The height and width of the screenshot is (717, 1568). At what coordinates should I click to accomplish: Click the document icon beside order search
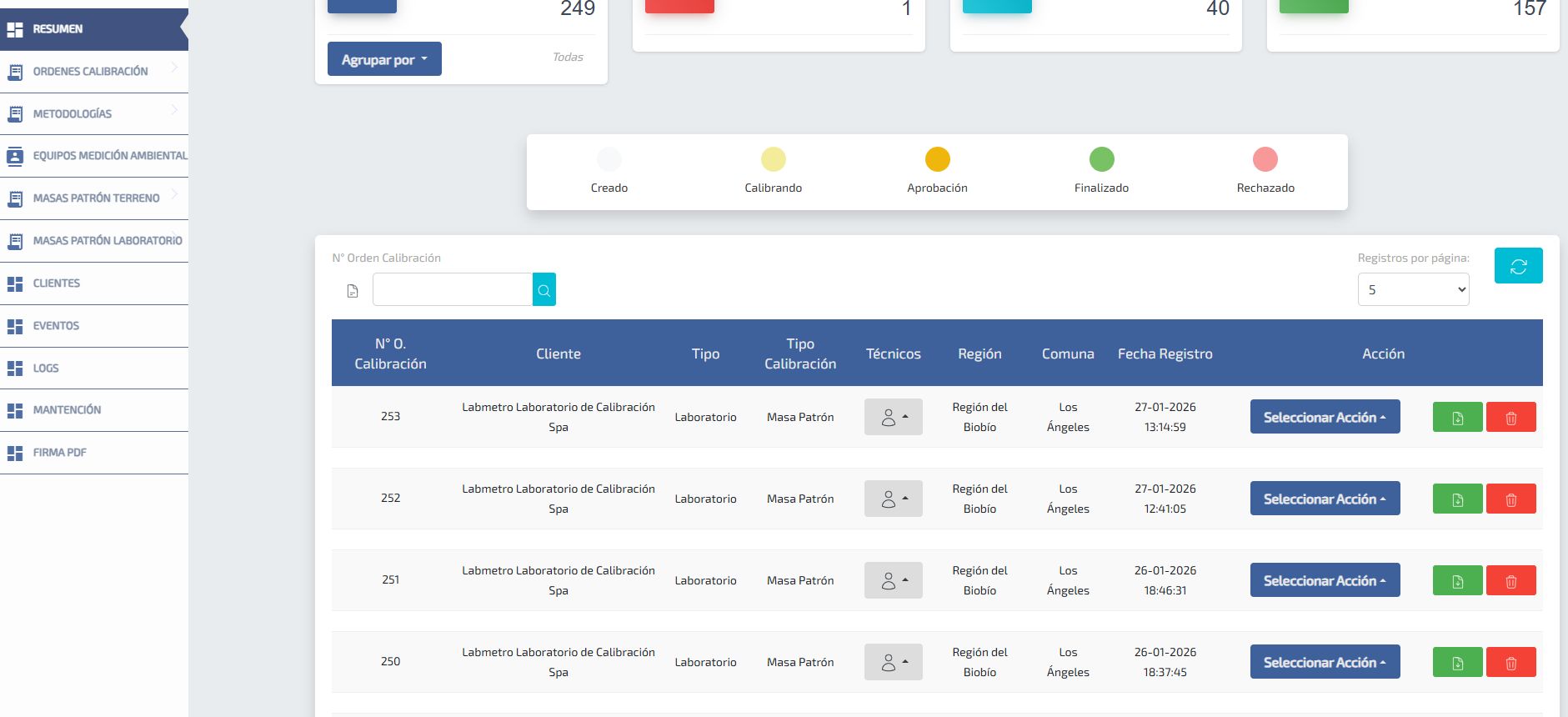tap(353, 291)
